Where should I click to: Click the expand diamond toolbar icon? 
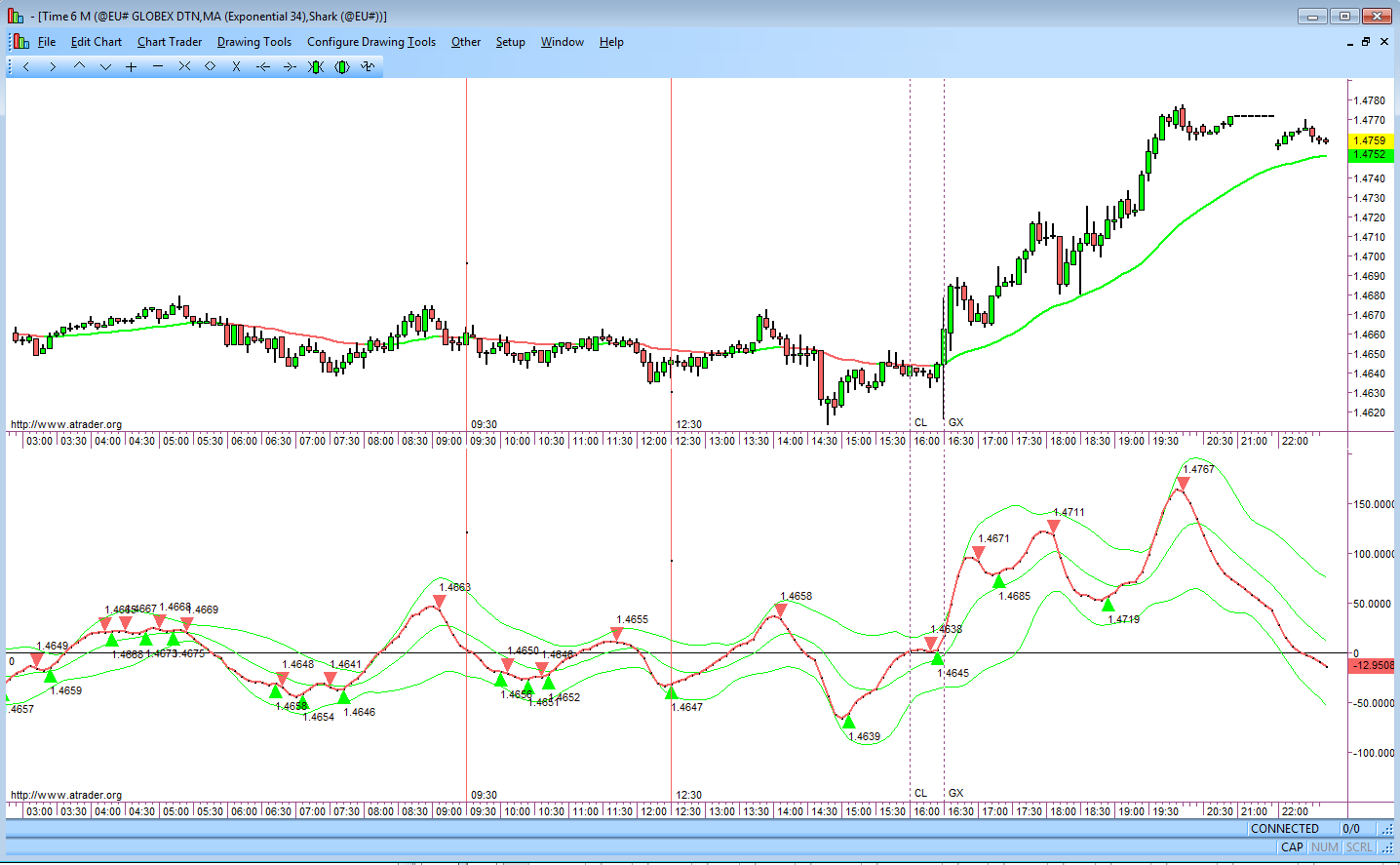click(x=210, y=66)
